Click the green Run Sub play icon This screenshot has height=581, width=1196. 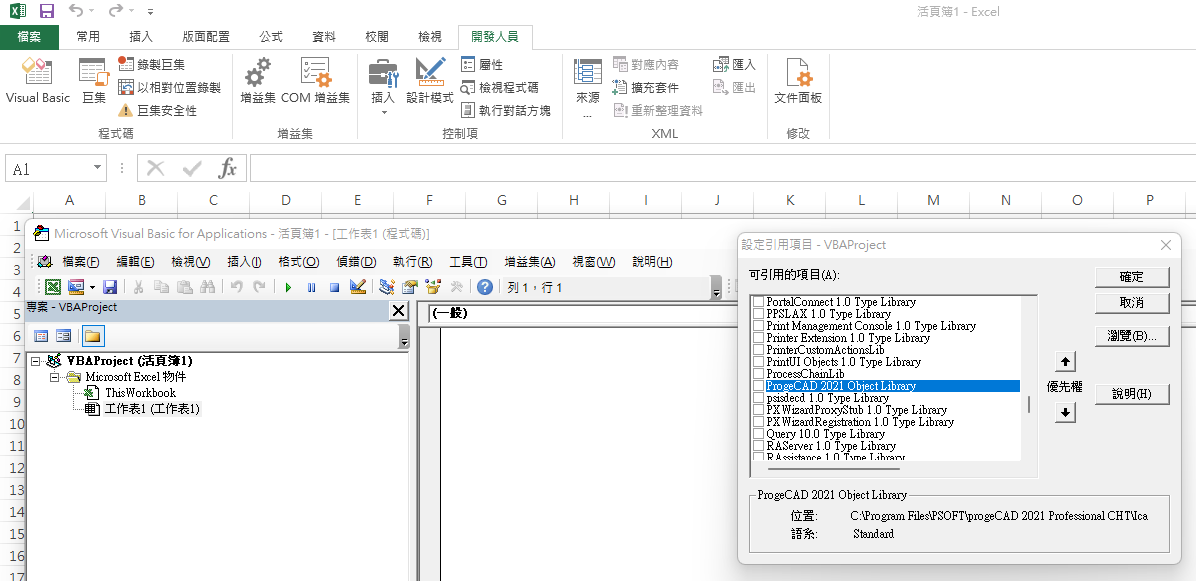coord(288,287)
